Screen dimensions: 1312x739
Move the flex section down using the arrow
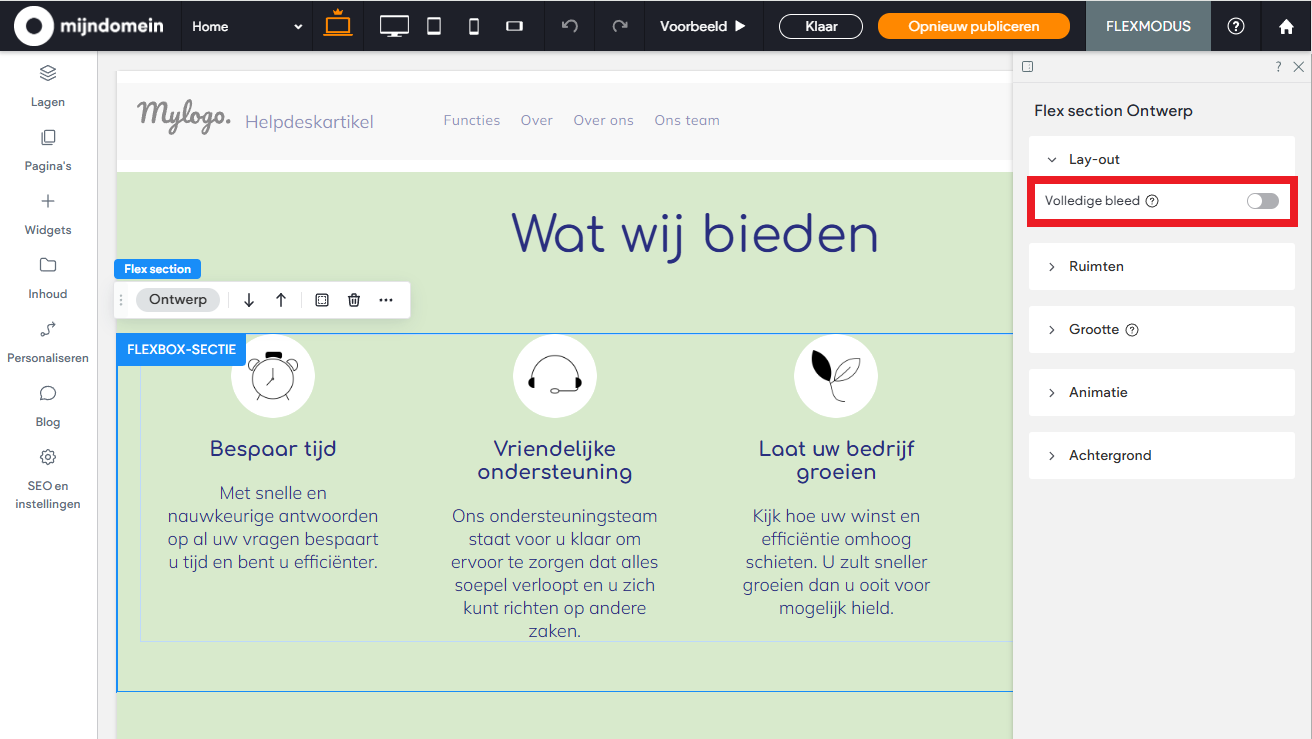click(248, 299)
